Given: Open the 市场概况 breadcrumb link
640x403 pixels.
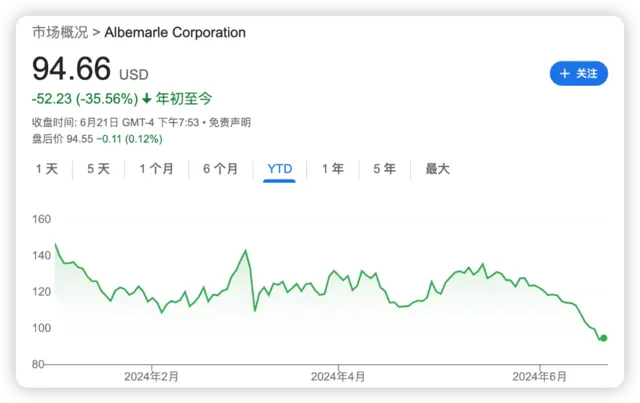Looking at the screenshot, I should click(59, 32).
